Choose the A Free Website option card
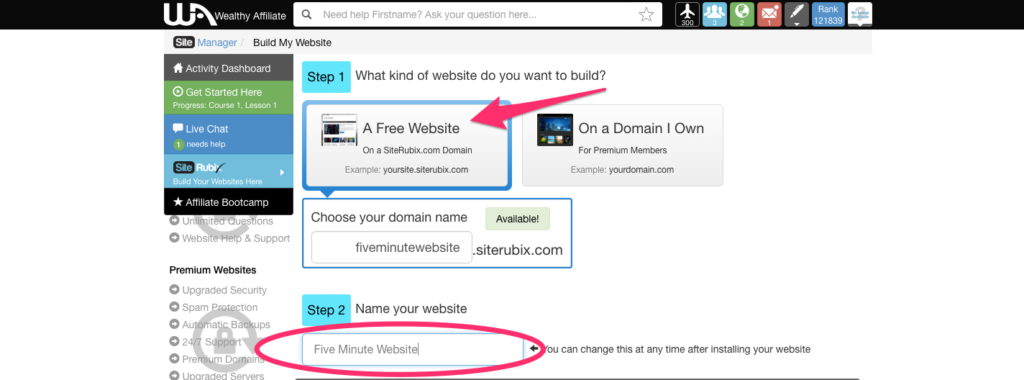This screenshot has width=1024, height=380. pyautogui.click(x=407, y=145)
